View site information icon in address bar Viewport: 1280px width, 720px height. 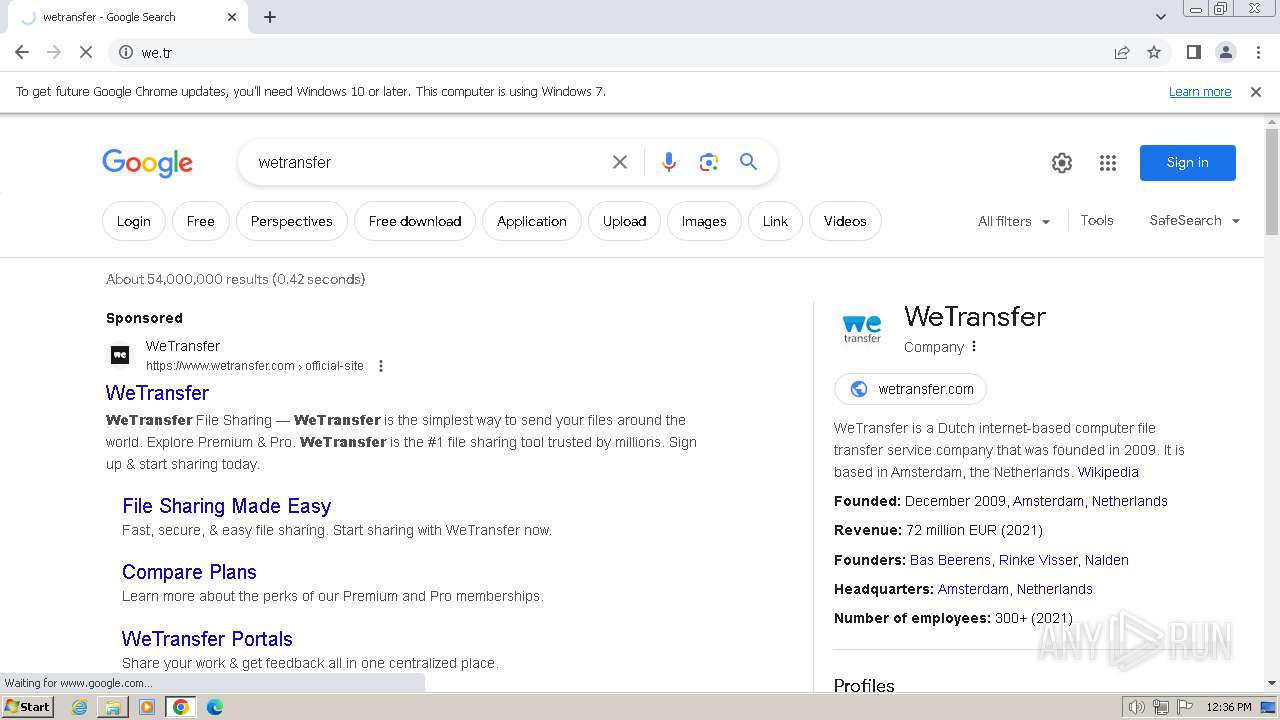click(126, 53)
